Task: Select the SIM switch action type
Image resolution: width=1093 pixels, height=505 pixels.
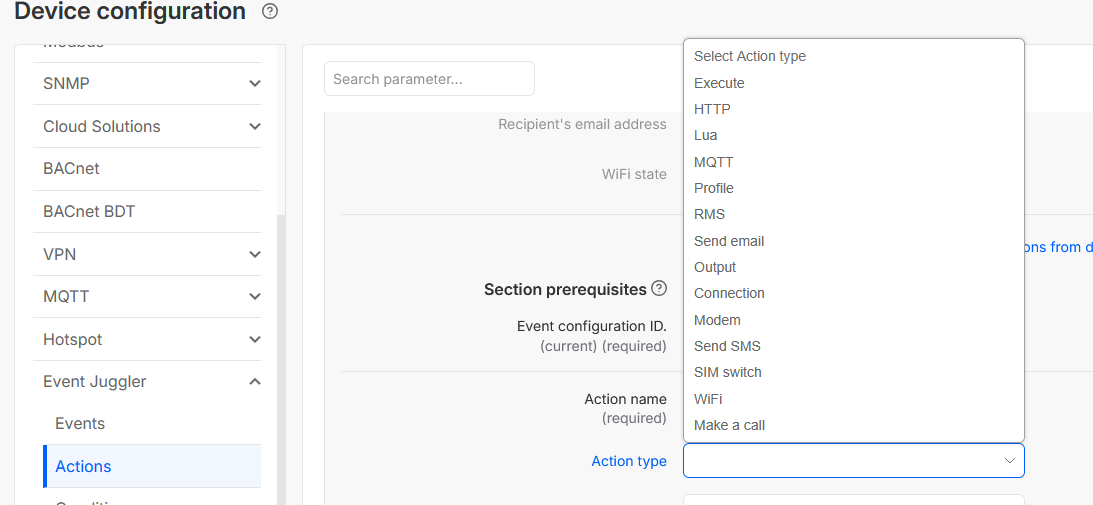Action: 728,372
